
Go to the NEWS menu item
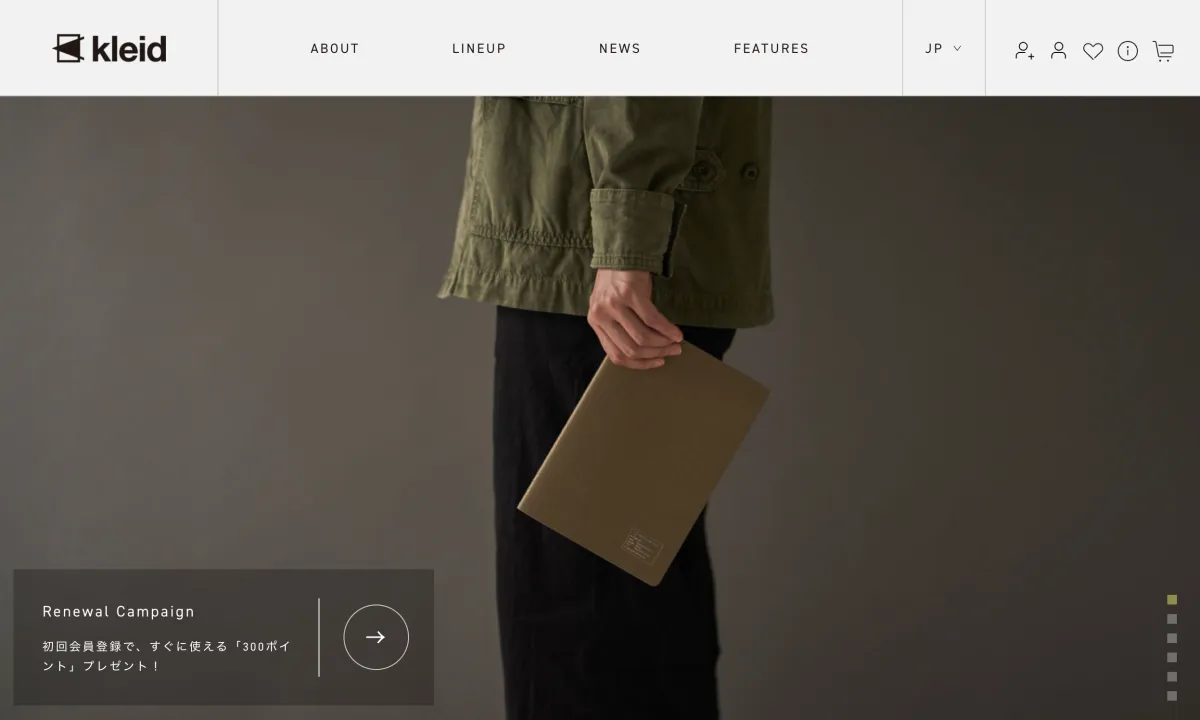click(x=620, y=48)
